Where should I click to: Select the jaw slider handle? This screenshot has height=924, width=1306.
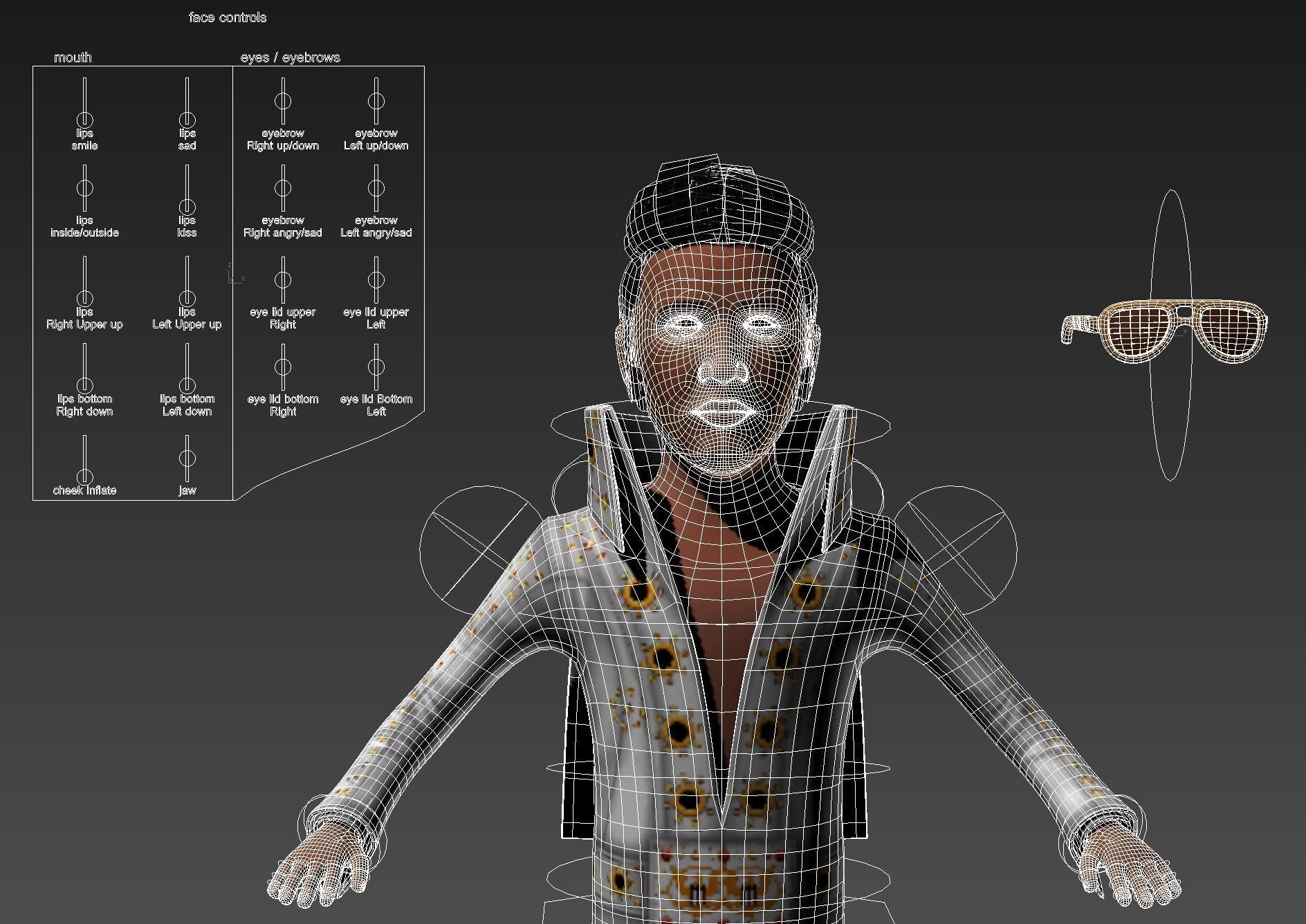tap(187, 457)
